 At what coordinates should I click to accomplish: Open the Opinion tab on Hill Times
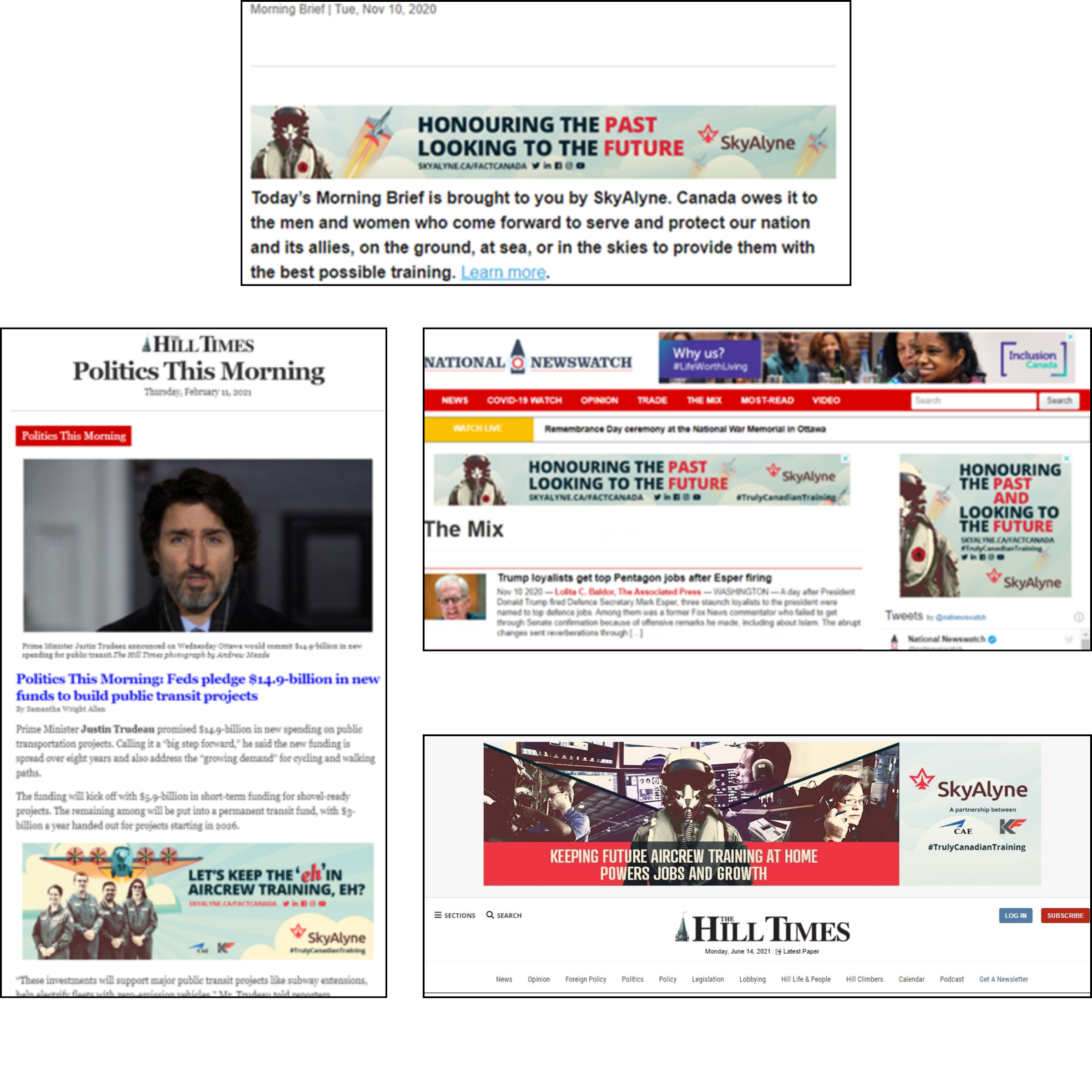click(x=539, y=980)
